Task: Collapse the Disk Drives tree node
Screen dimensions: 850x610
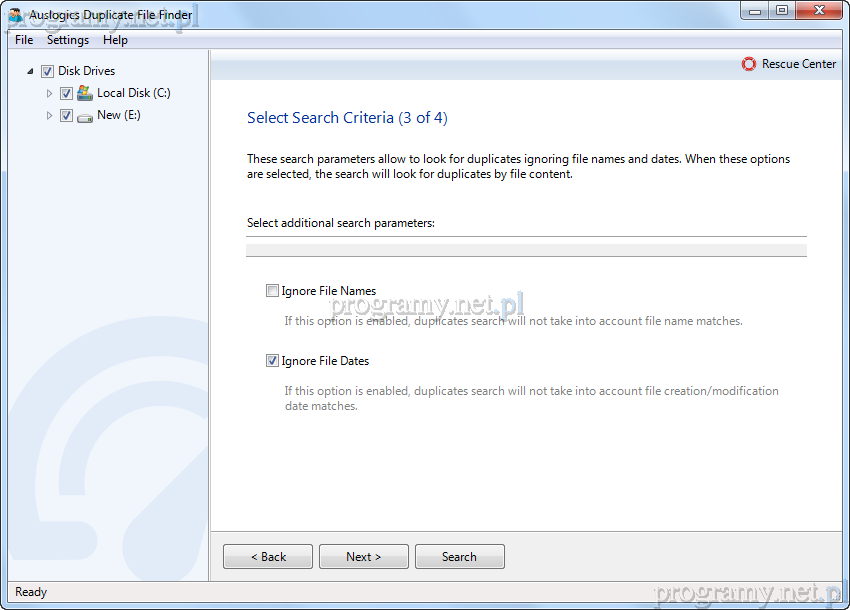Action: click(x=30, y=71)
